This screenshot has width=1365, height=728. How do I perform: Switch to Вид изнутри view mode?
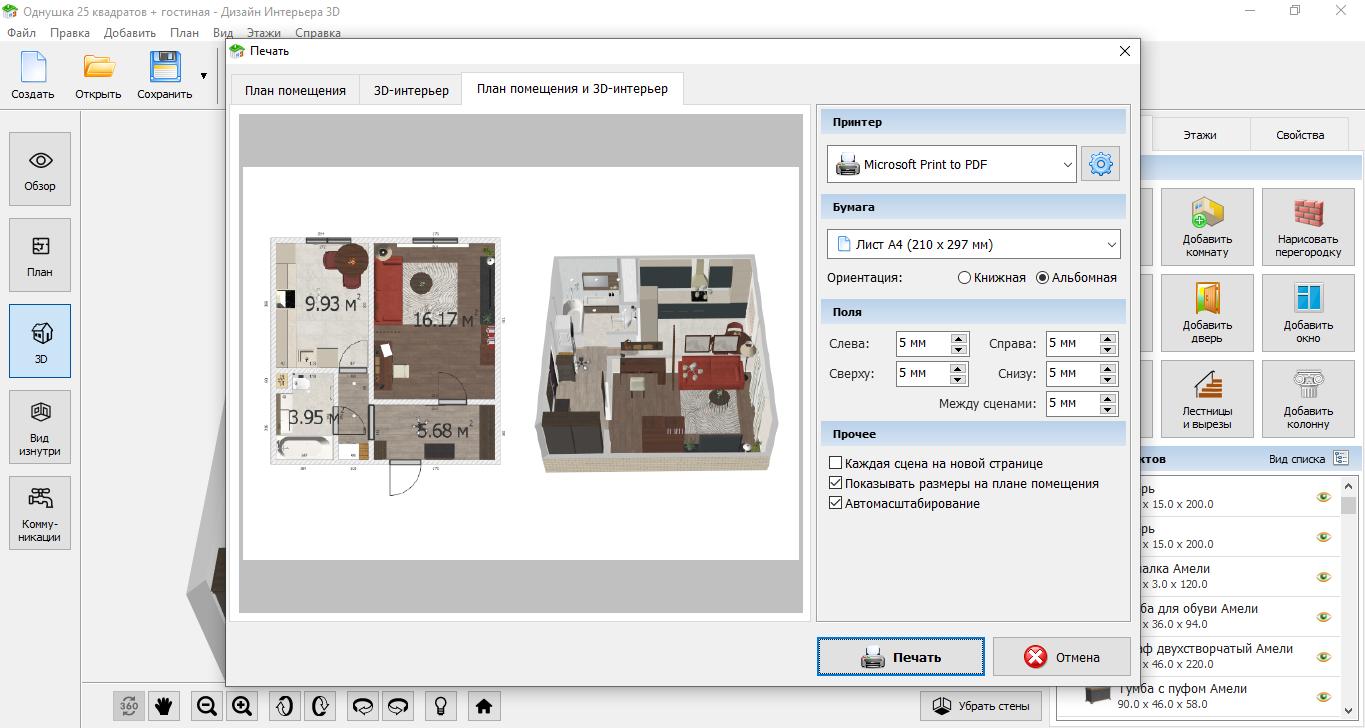coord(40,427)
